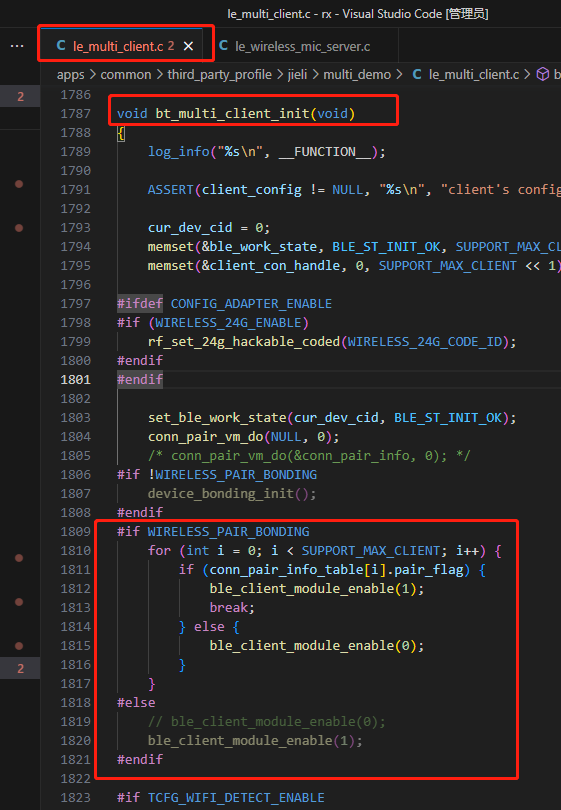Click conn_pair_info_table[i].pair_flag expression
The image size is (561, 810).
click(x=336, y=570)
